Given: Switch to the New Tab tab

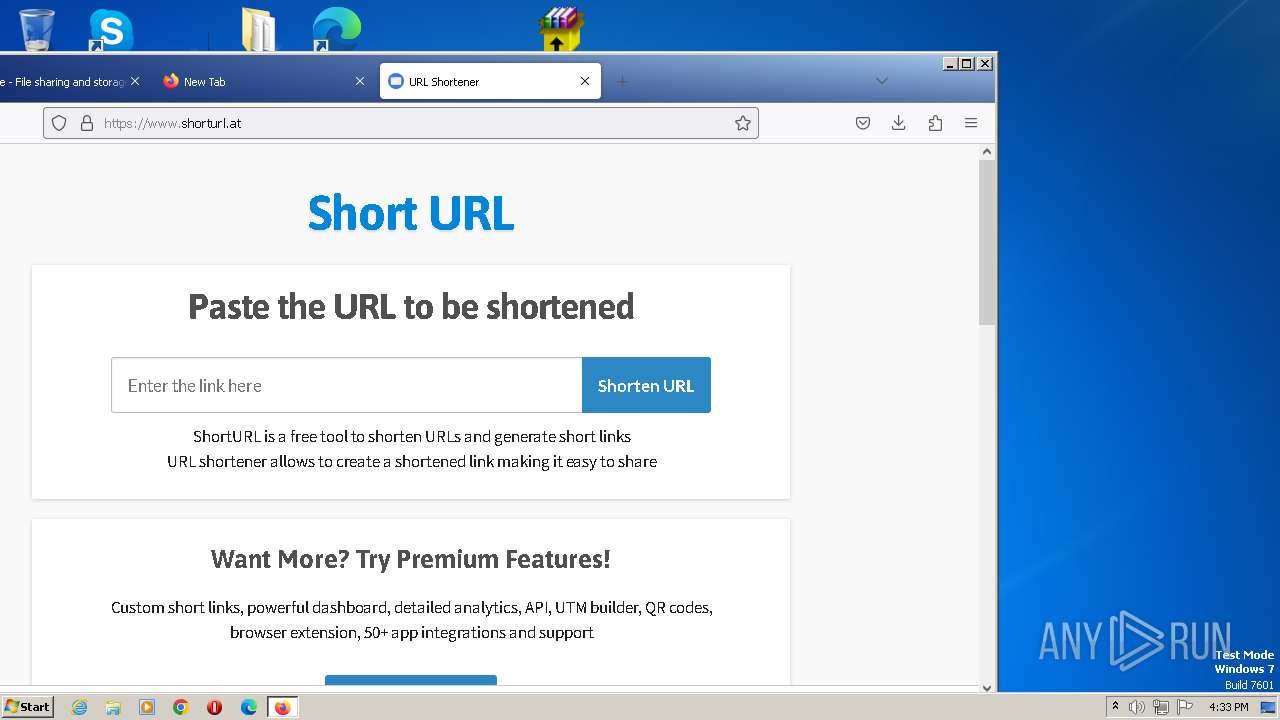Looking at the screenshot, I should pyautogui.click(x=264, y=82).
